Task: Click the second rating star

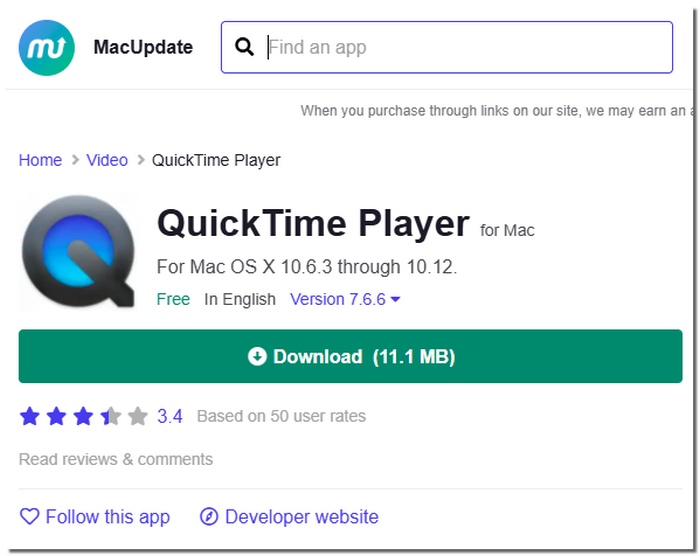Action: coord(57,416)
